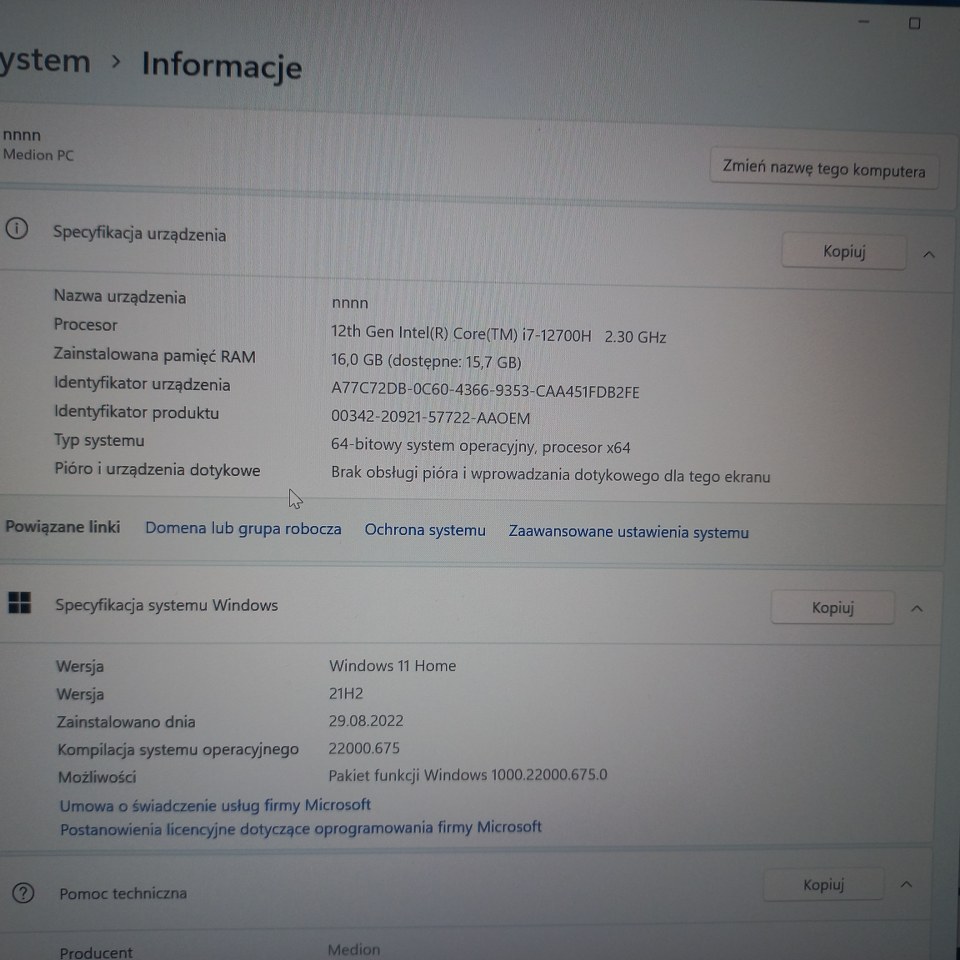Click the Specyfikacja urządzenia header
Viewport: 960px width, 960px height.
(x=139, y=234)
